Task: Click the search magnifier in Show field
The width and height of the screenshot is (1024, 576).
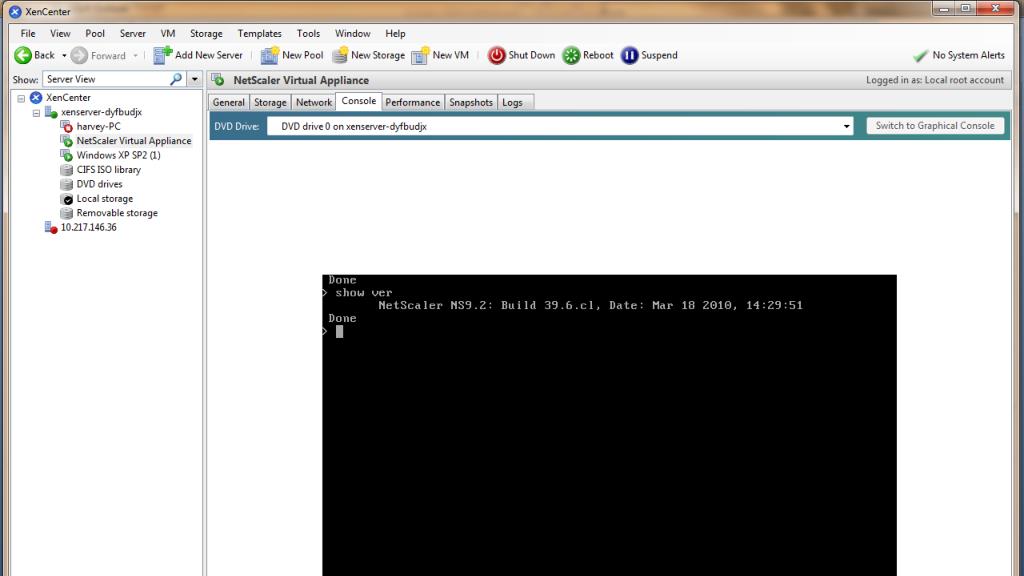Action: pos(176,79)
